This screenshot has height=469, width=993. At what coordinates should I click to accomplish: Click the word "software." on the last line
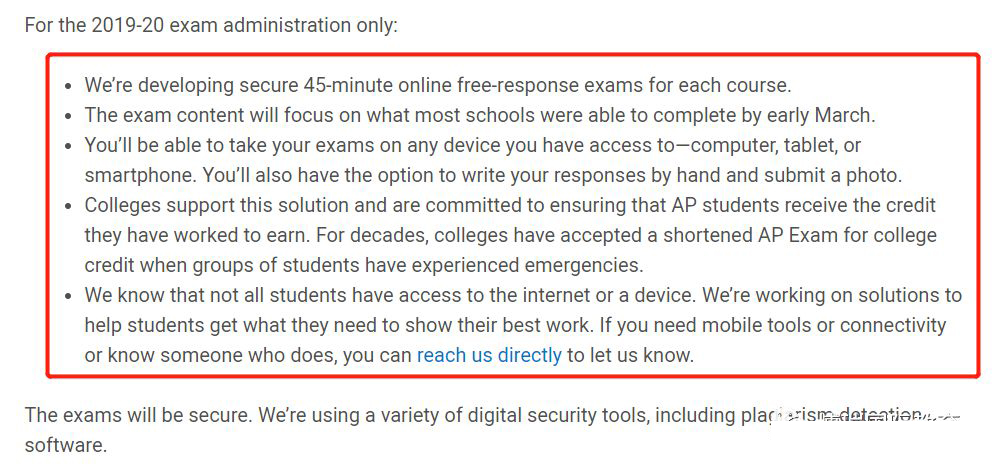66,444
